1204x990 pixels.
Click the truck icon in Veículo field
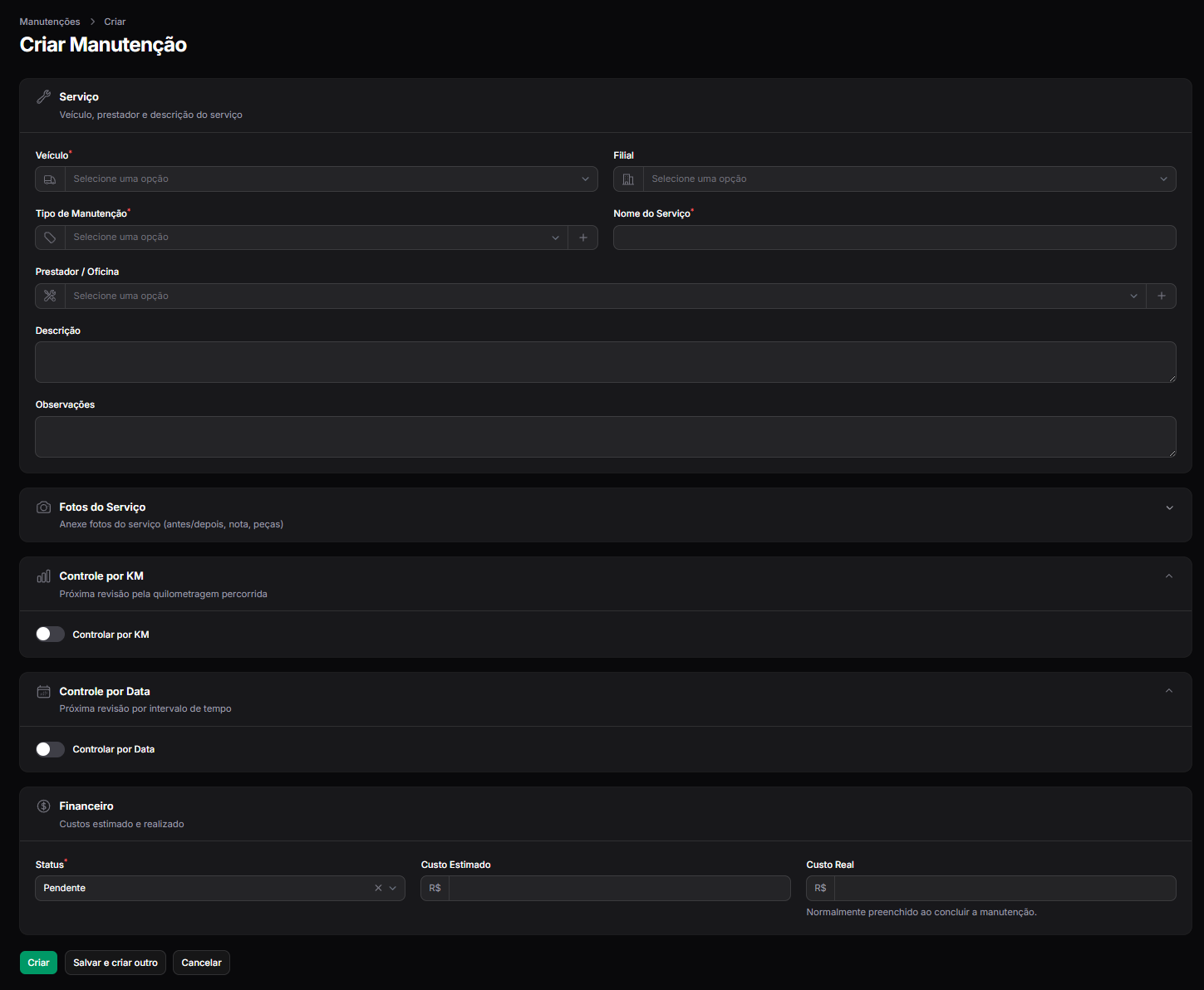[x=50, y=179]
